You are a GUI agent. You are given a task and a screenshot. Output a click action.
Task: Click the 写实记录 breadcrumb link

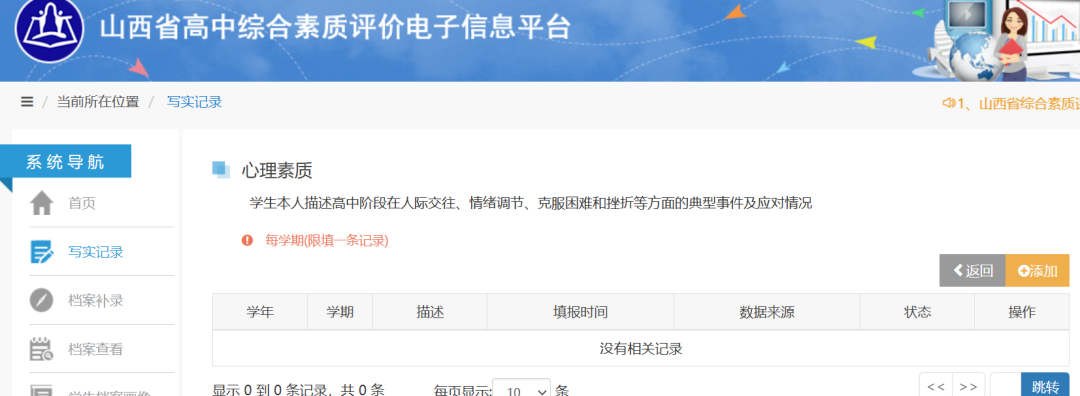click(x=194, y=102)
